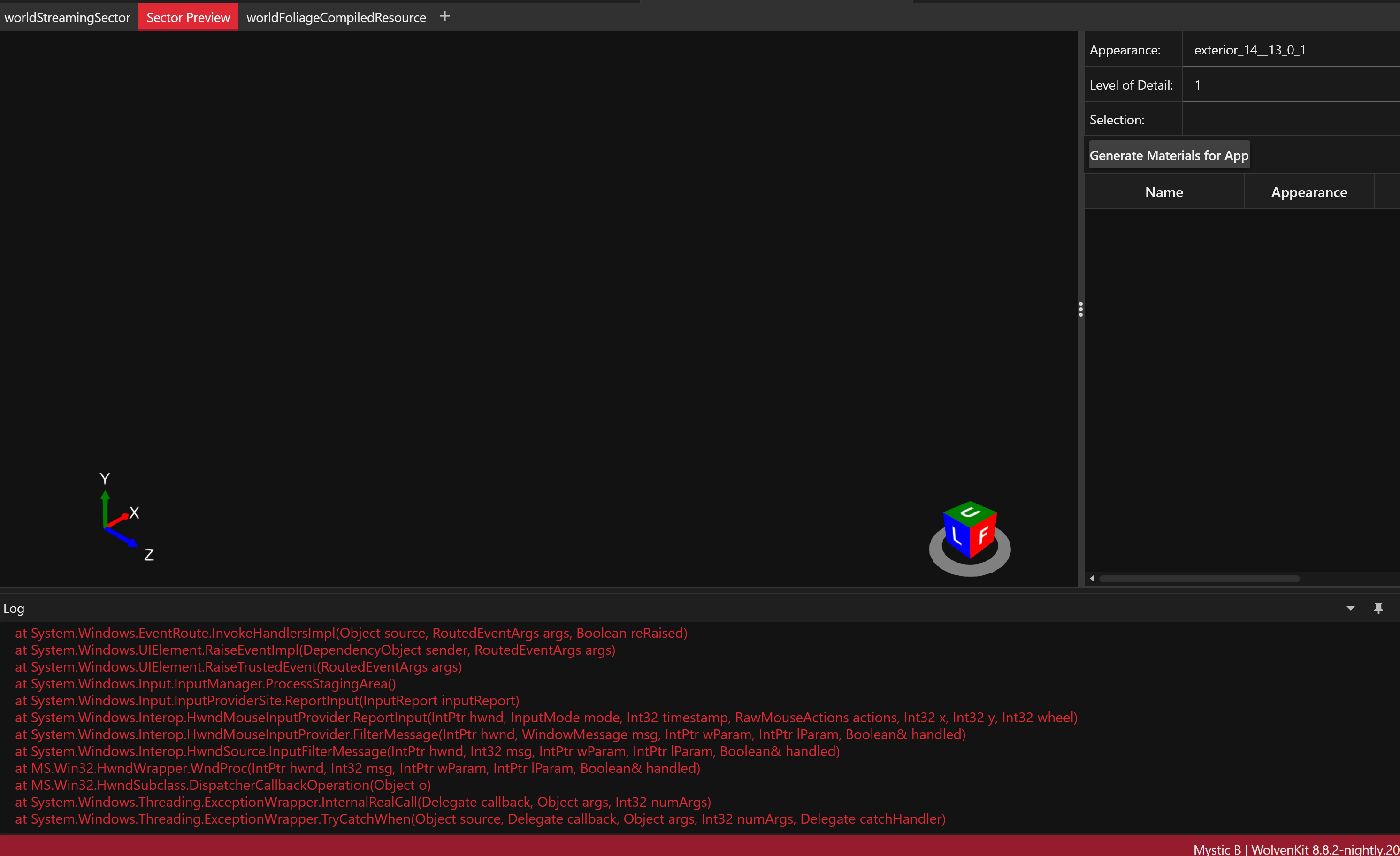This screenshot has width=1400, height=856.
Task: Sort the list by the Name column
Action: click(1163, 191)
